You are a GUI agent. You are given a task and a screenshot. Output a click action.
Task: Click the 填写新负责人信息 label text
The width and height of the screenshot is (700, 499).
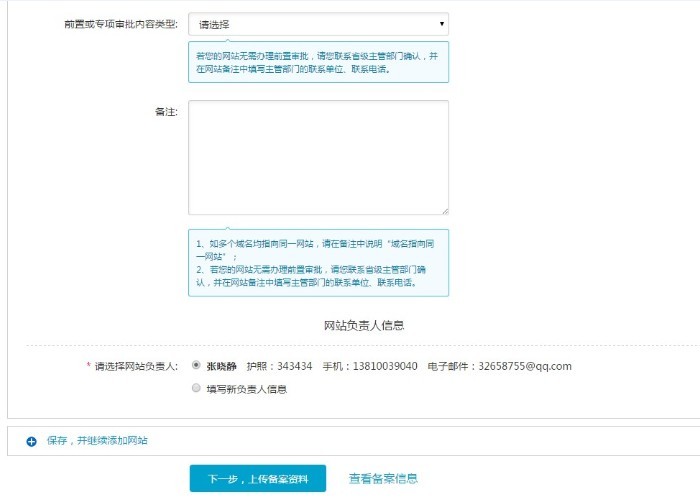tap(247, 389)
